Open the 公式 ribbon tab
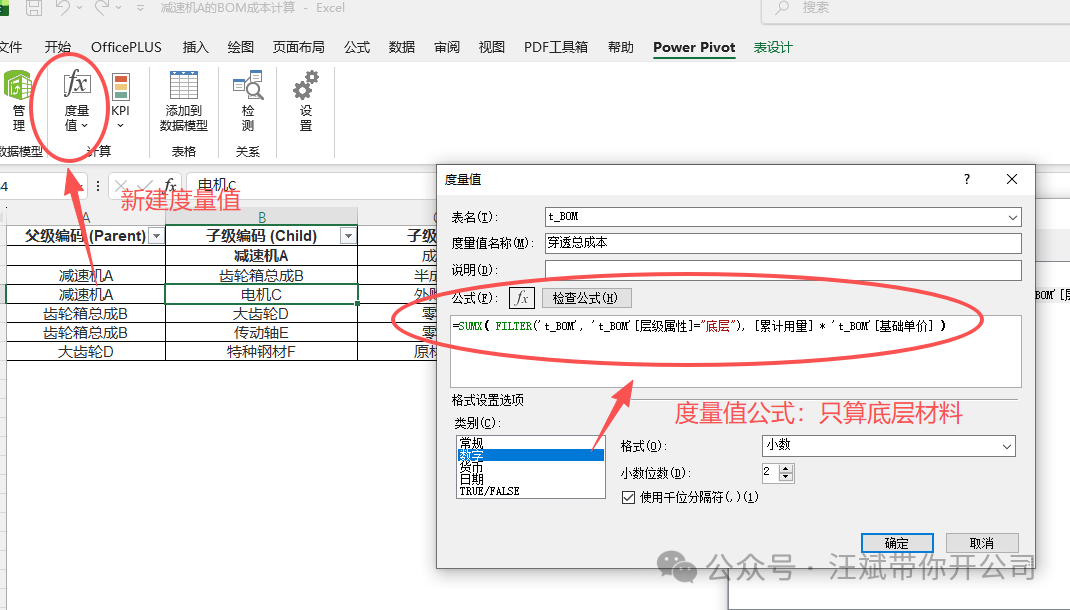 (357, 47)
